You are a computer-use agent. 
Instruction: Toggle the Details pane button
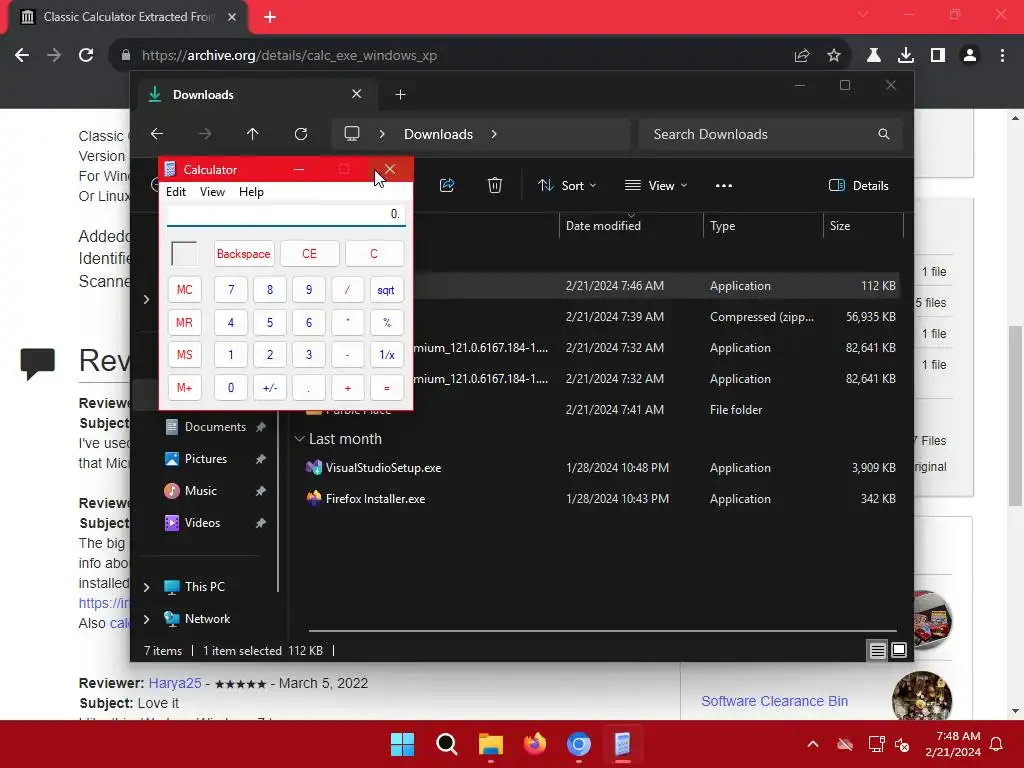[x=858, y=185]
